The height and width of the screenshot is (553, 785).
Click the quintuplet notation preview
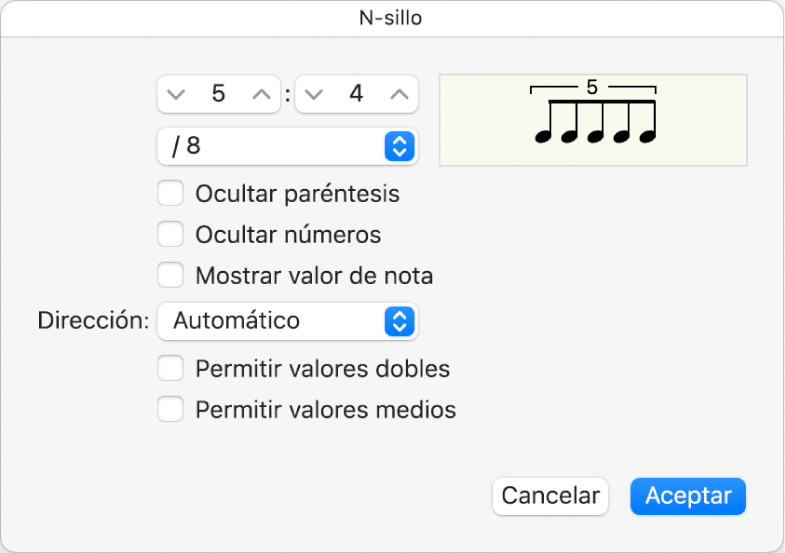click(593, 119)
